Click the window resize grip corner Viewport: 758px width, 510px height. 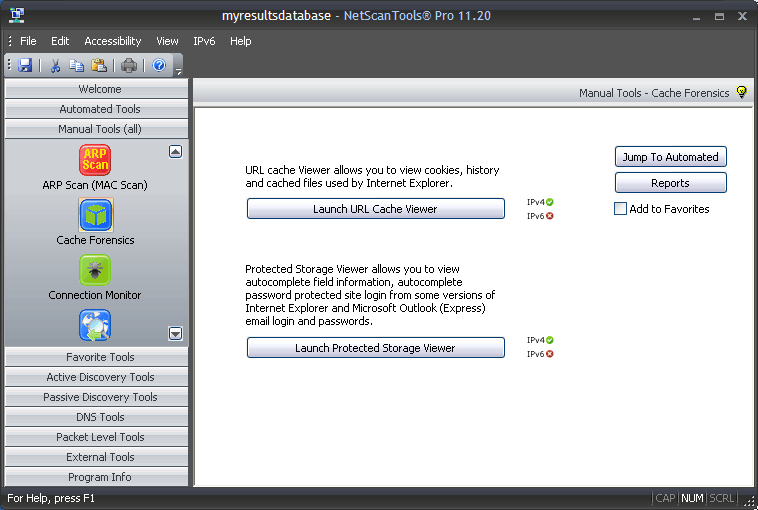[749, 501]
